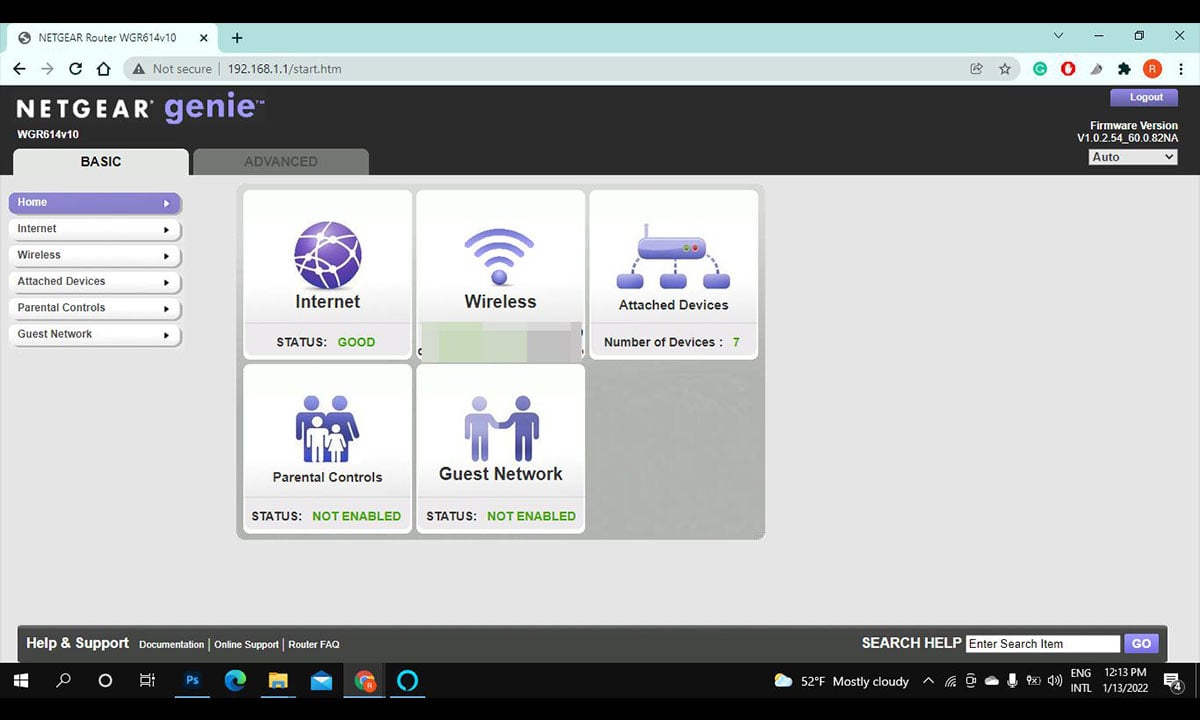Select Home in the sidebar

tap(95, 202)
